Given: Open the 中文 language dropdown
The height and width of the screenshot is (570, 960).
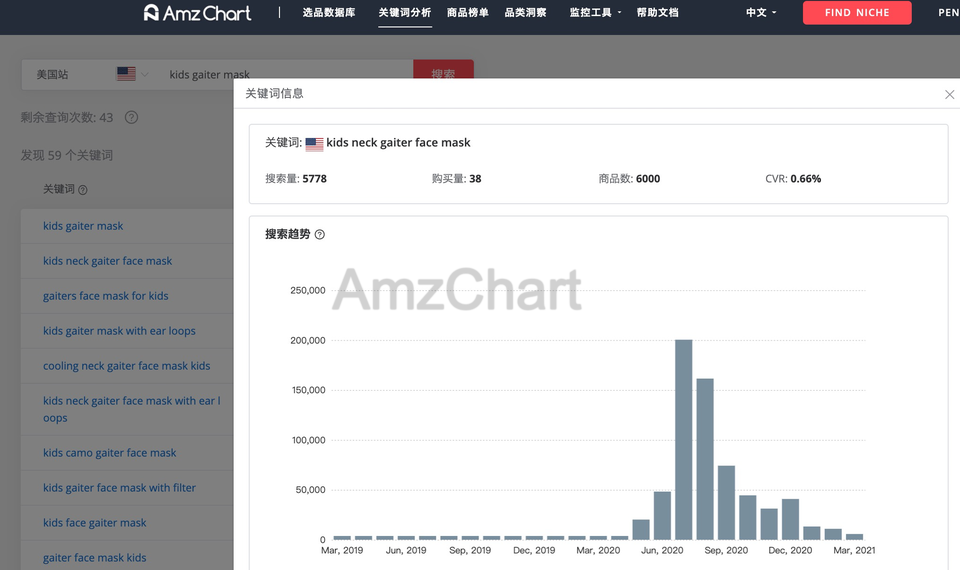Looking at the screenshot, I should [x=761, y=12].
